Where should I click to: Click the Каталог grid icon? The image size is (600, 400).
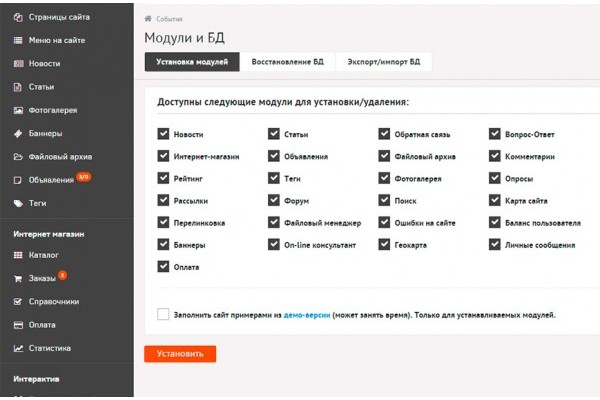coord(18,255)
